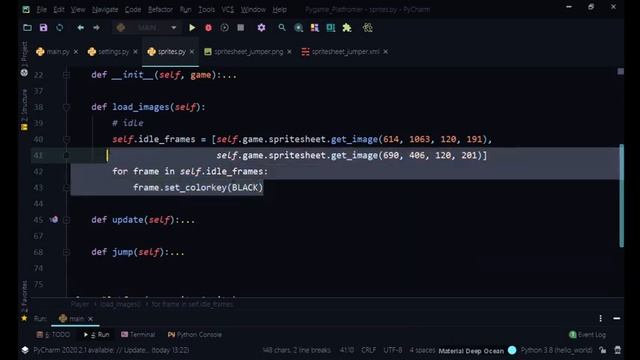Click the lock icon in status bar
This screenshot has height=360, width=640.
pos(602,350)
